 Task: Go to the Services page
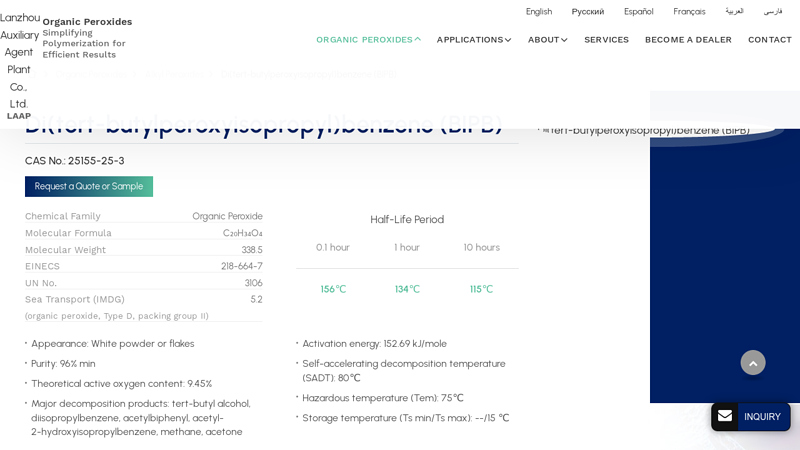point(606,40)
